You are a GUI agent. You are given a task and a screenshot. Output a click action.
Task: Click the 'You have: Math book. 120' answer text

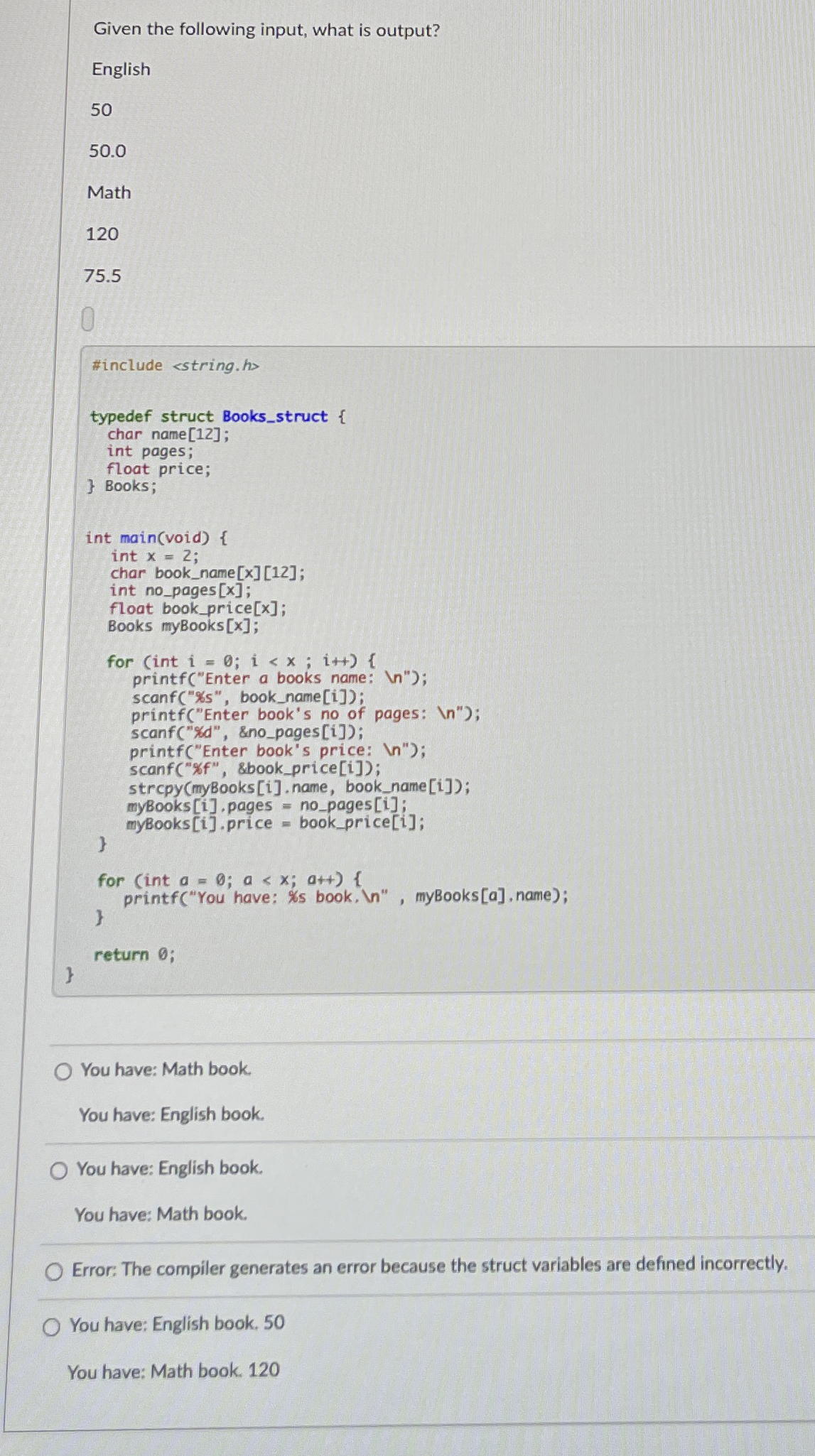tap(173, 1371)
